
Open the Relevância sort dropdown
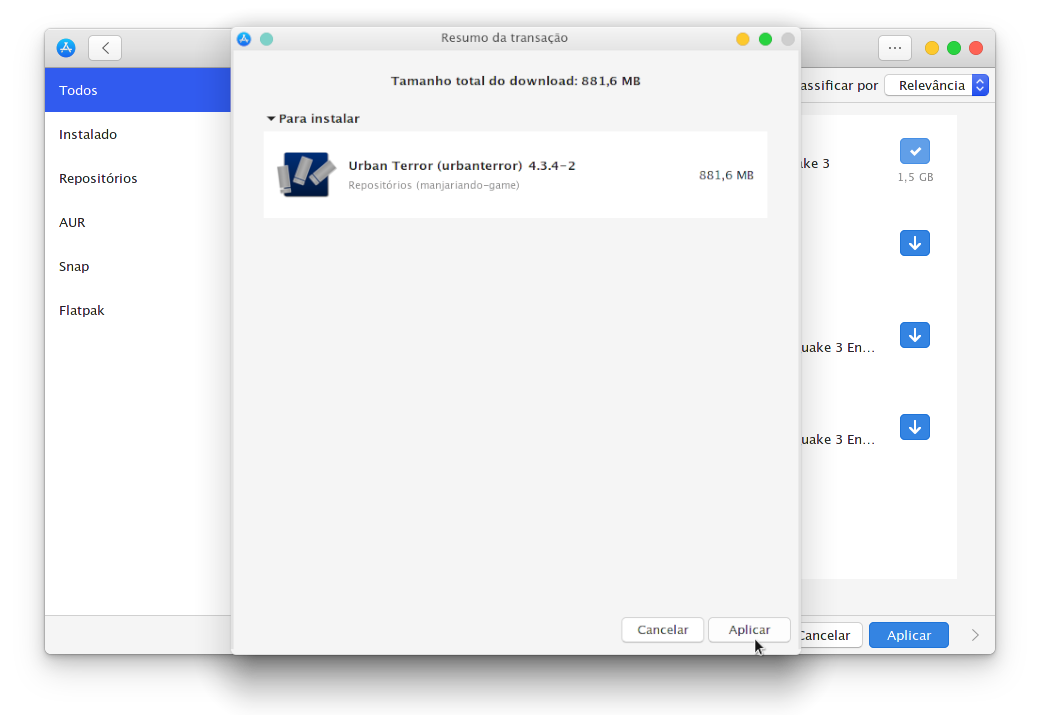937,86
